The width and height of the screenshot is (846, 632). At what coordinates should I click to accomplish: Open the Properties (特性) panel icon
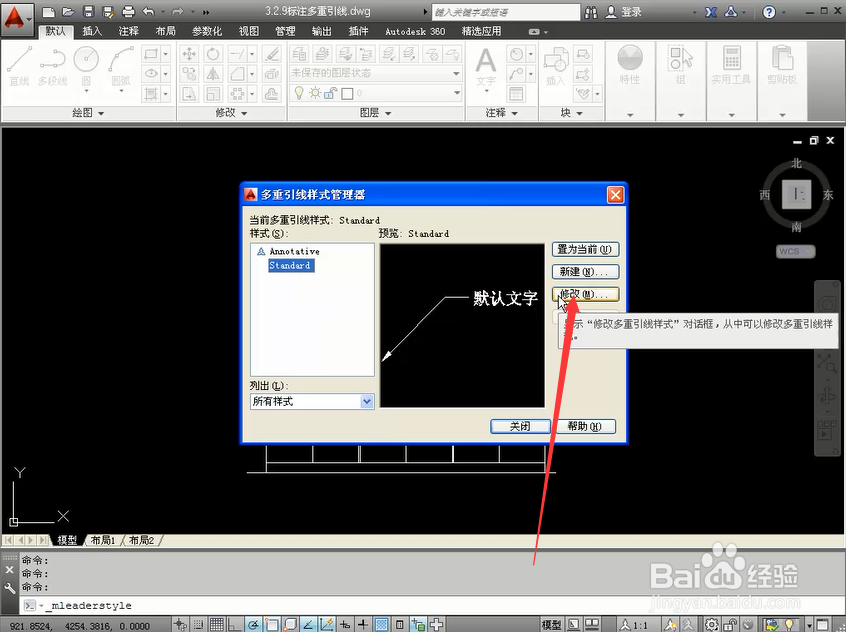(630, 65)
